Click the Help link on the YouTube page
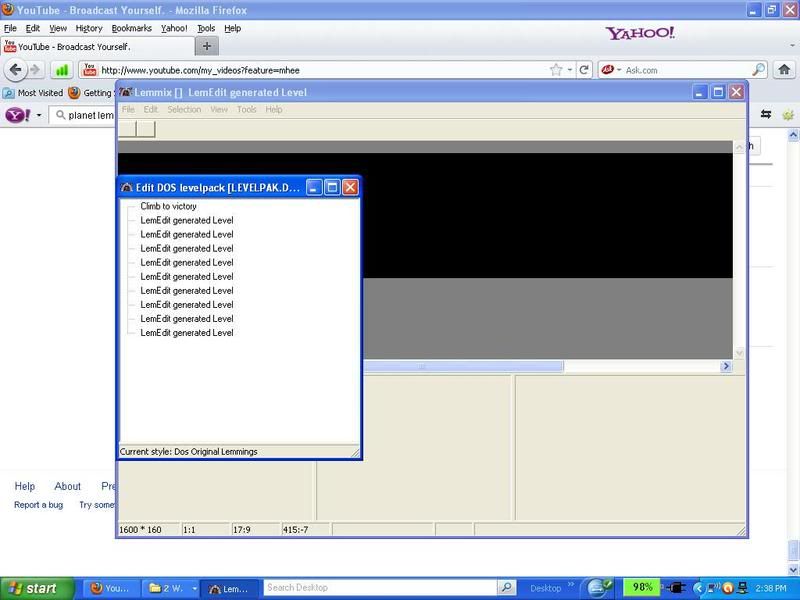Image resolution: width=800 pixels, height=600 pixels. (x=24, y=486)
